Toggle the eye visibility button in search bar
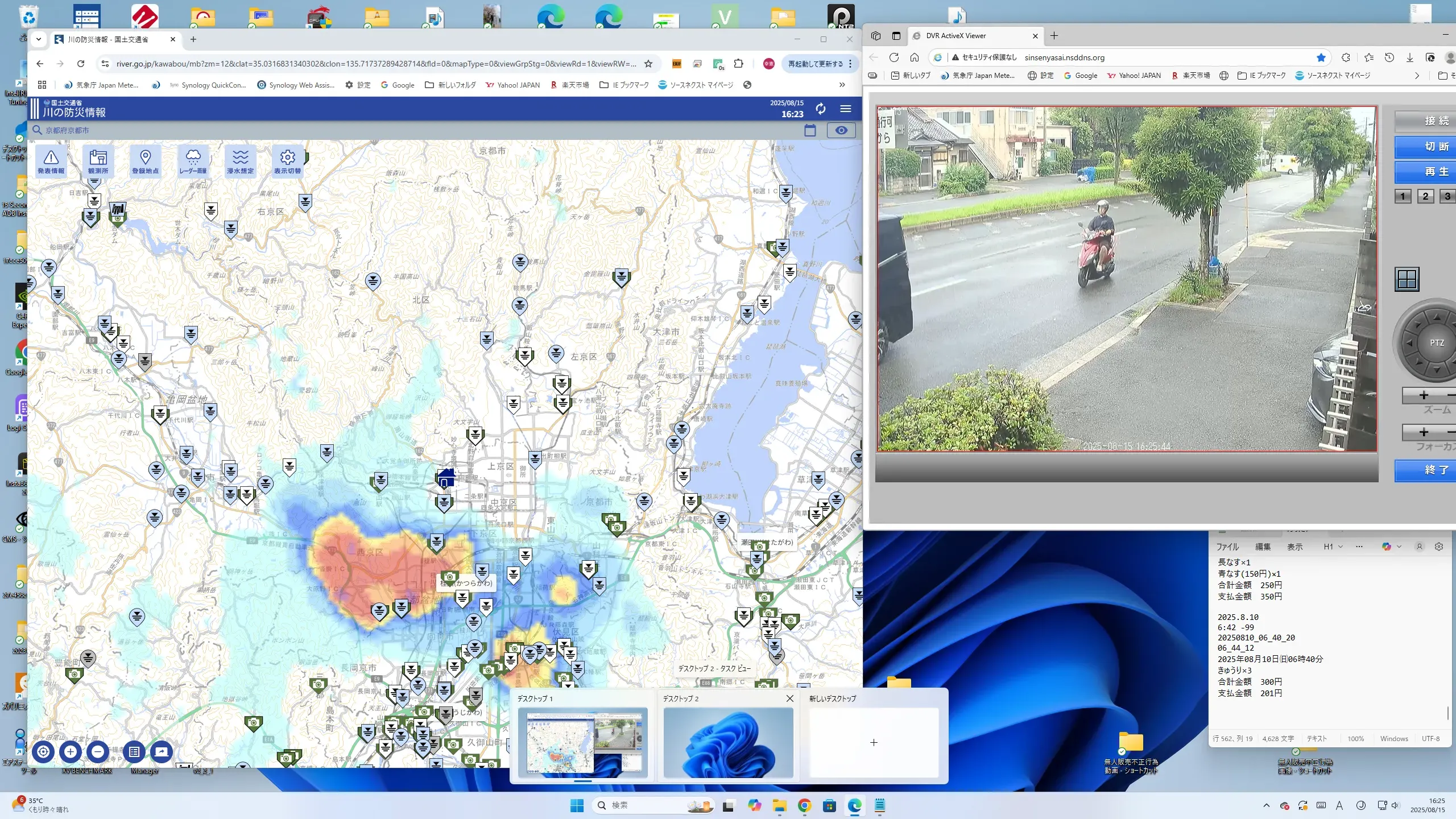The image size is (1456, 819). coord(841,130)
